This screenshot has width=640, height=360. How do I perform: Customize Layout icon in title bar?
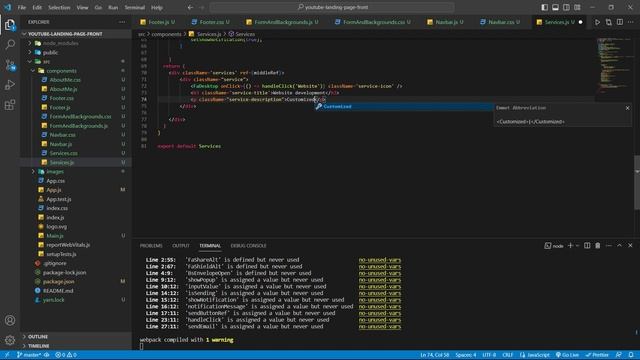(577, 7)
